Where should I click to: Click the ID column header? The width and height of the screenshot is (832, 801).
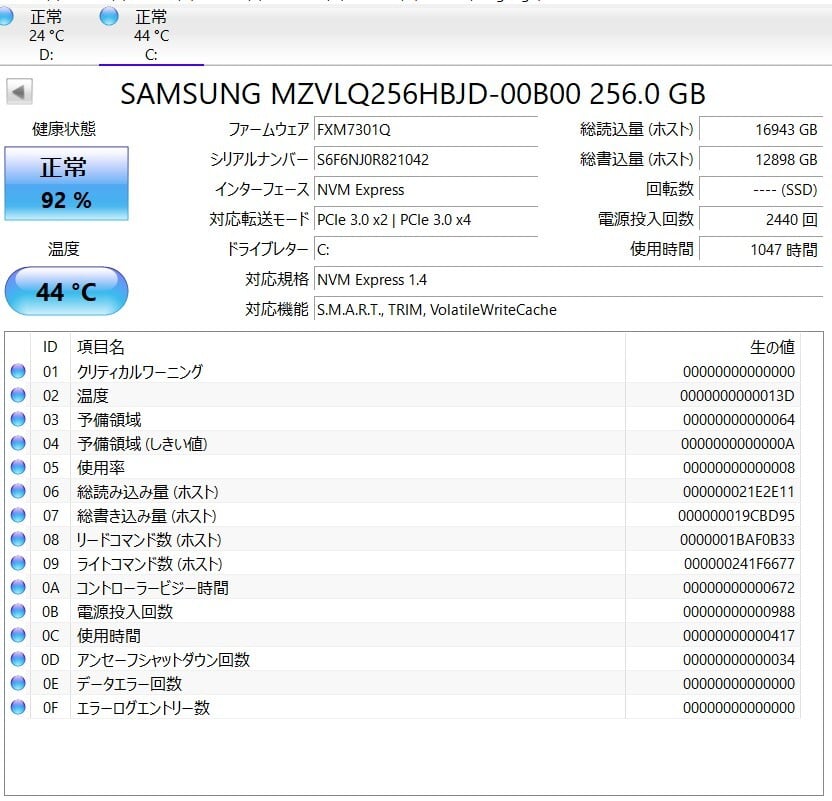click(x=50, y=347)
